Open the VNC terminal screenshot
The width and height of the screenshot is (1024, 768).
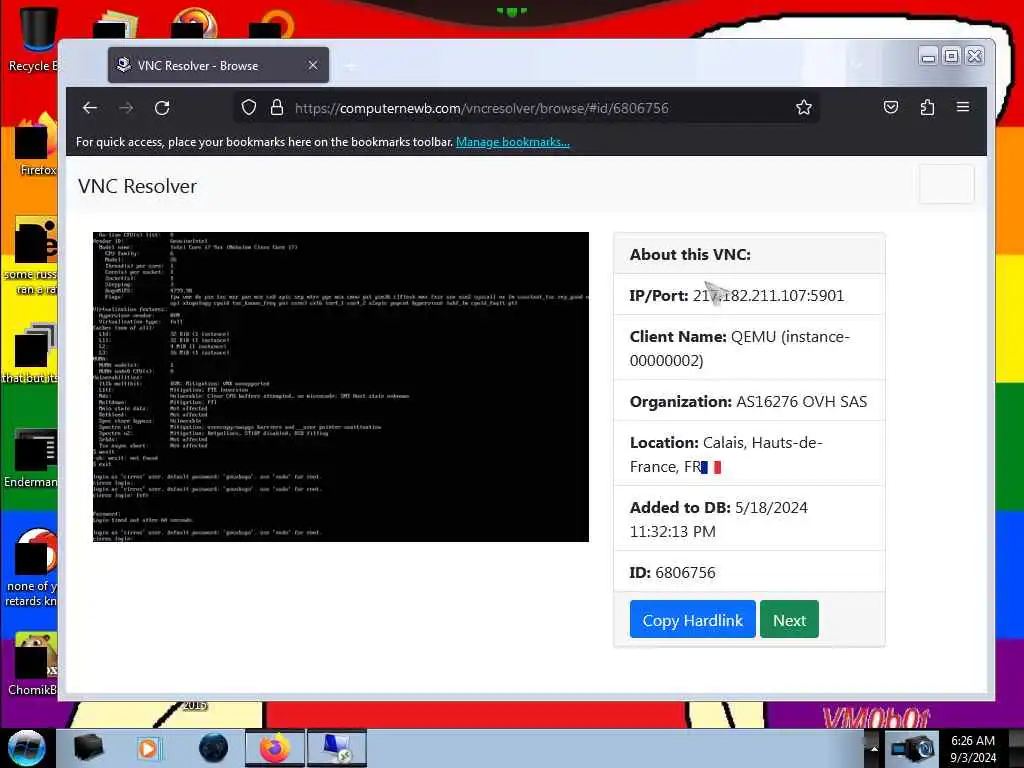tap(341, 387)
